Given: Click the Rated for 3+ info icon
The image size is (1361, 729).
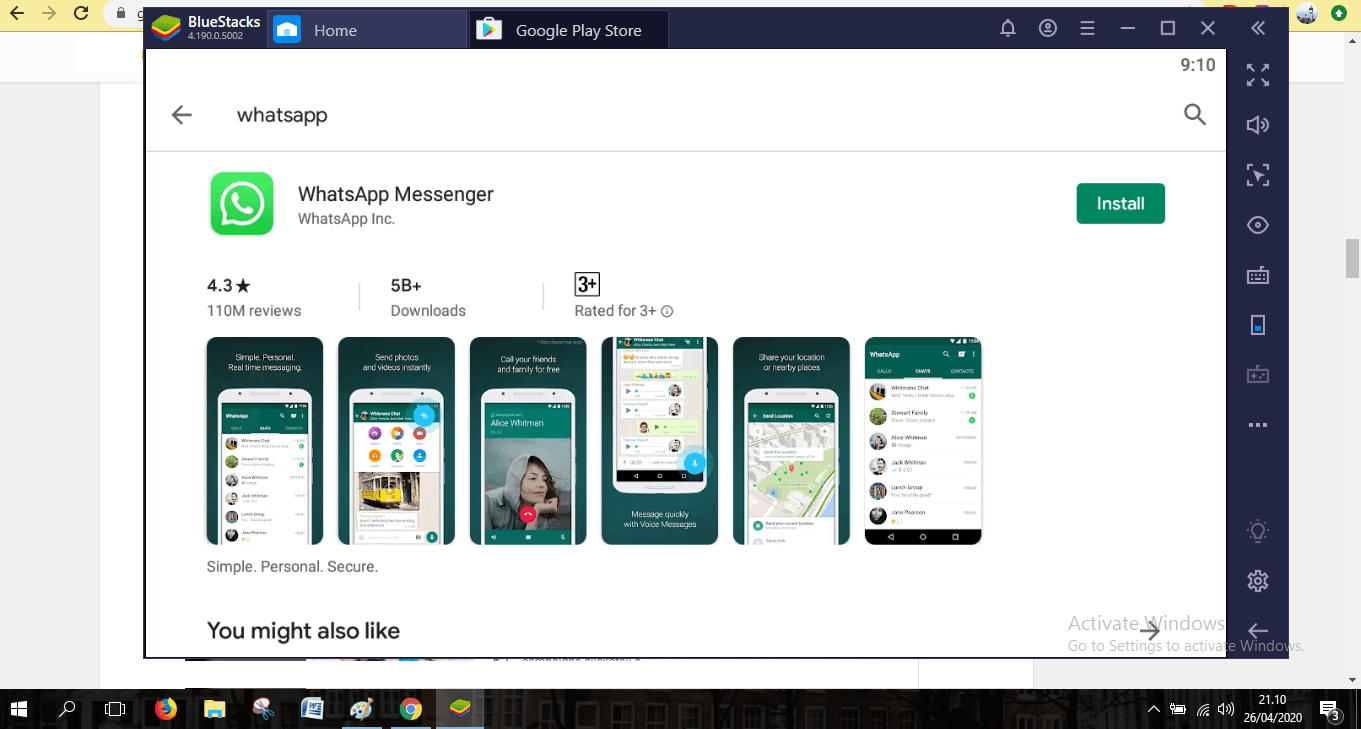Looking at the screenshot, I should pyautogui.click(x=667, y=311).
